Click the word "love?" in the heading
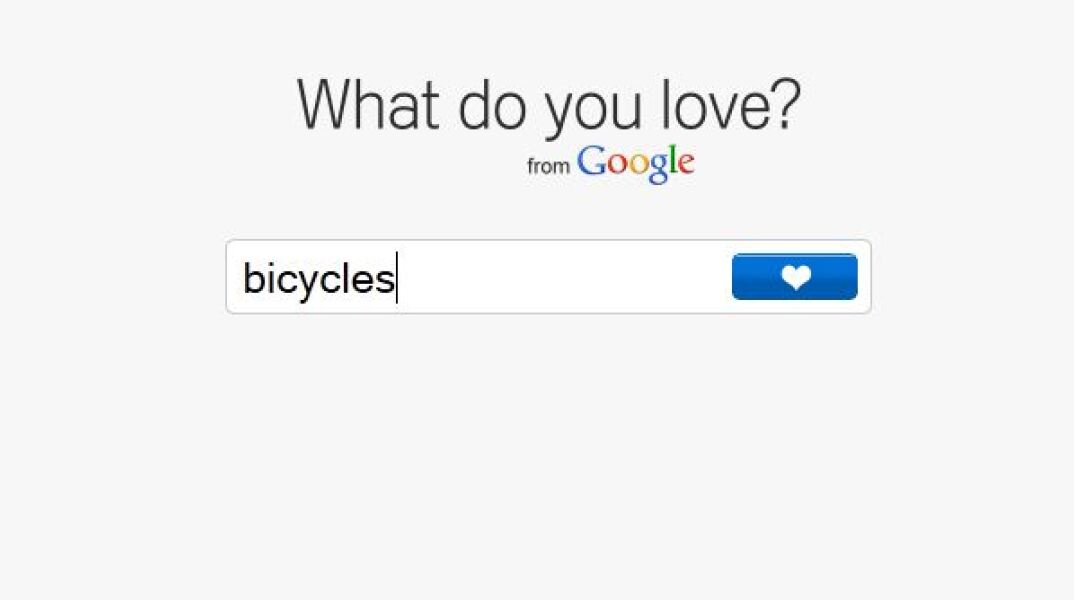The height and width of the screenshot is (600, 1074). pyautogui.click(x=731, y=104)
